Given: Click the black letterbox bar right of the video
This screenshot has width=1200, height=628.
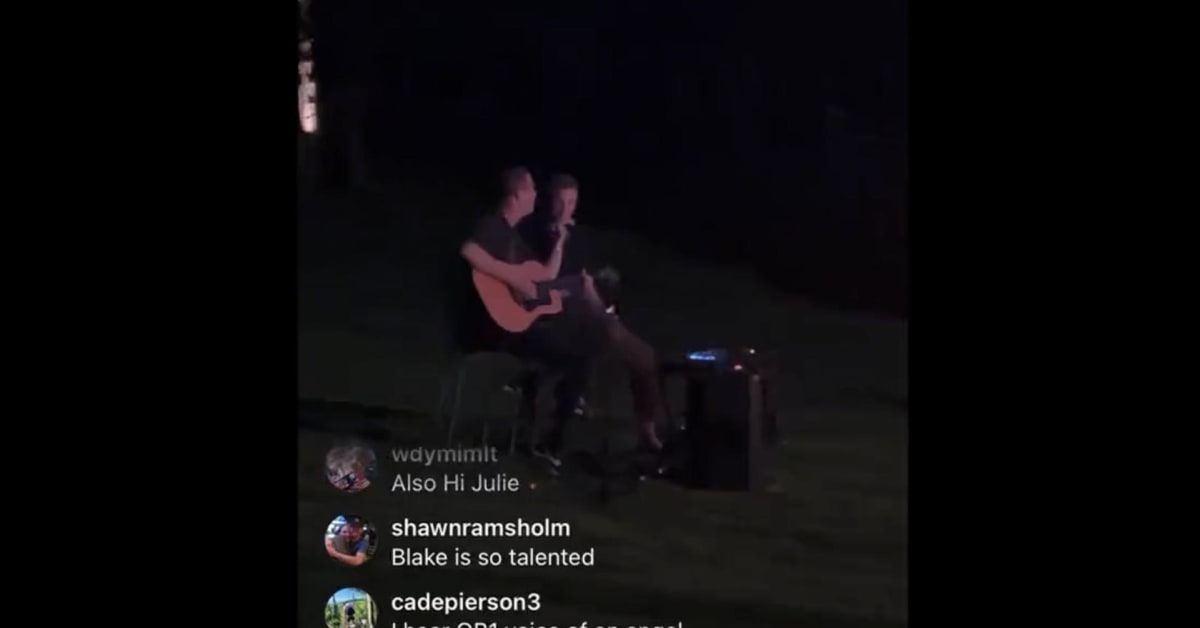Looking at the screenshot, I should click(1053, 314).
